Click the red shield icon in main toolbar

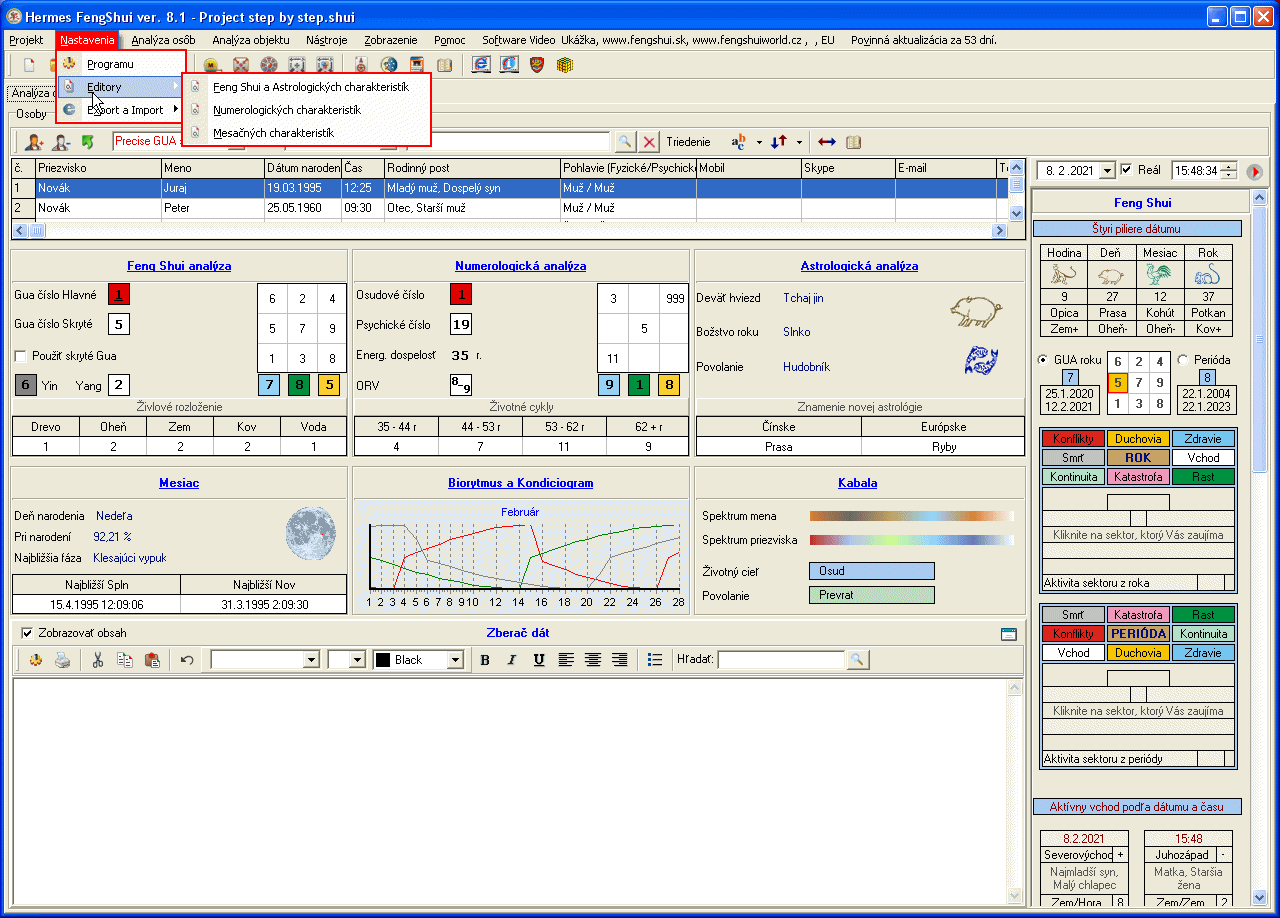tap(537, 65)
